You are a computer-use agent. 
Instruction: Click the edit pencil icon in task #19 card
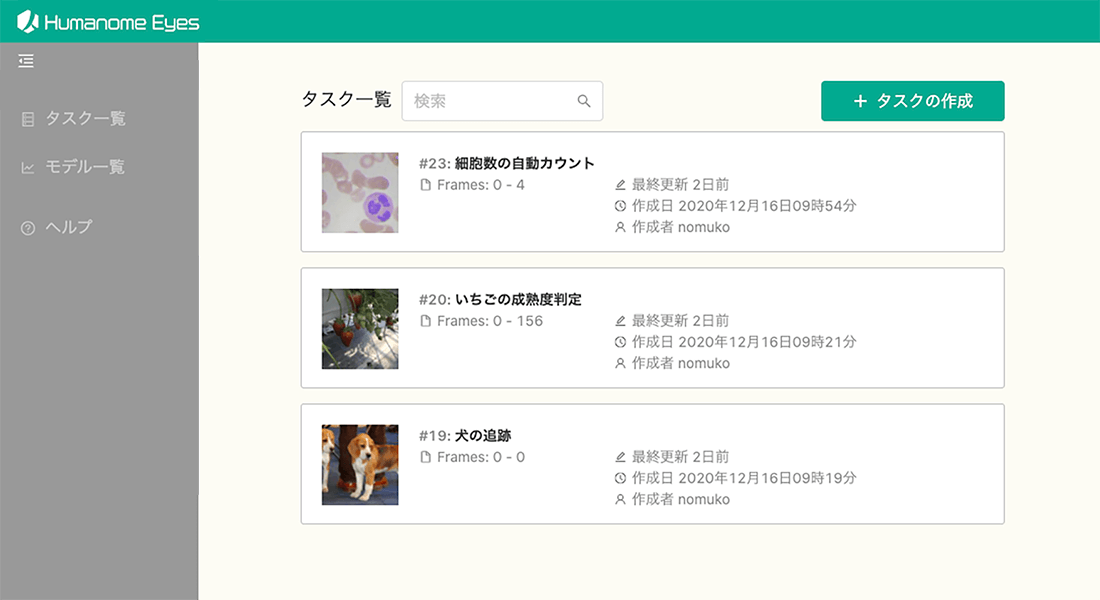(620, 458)
